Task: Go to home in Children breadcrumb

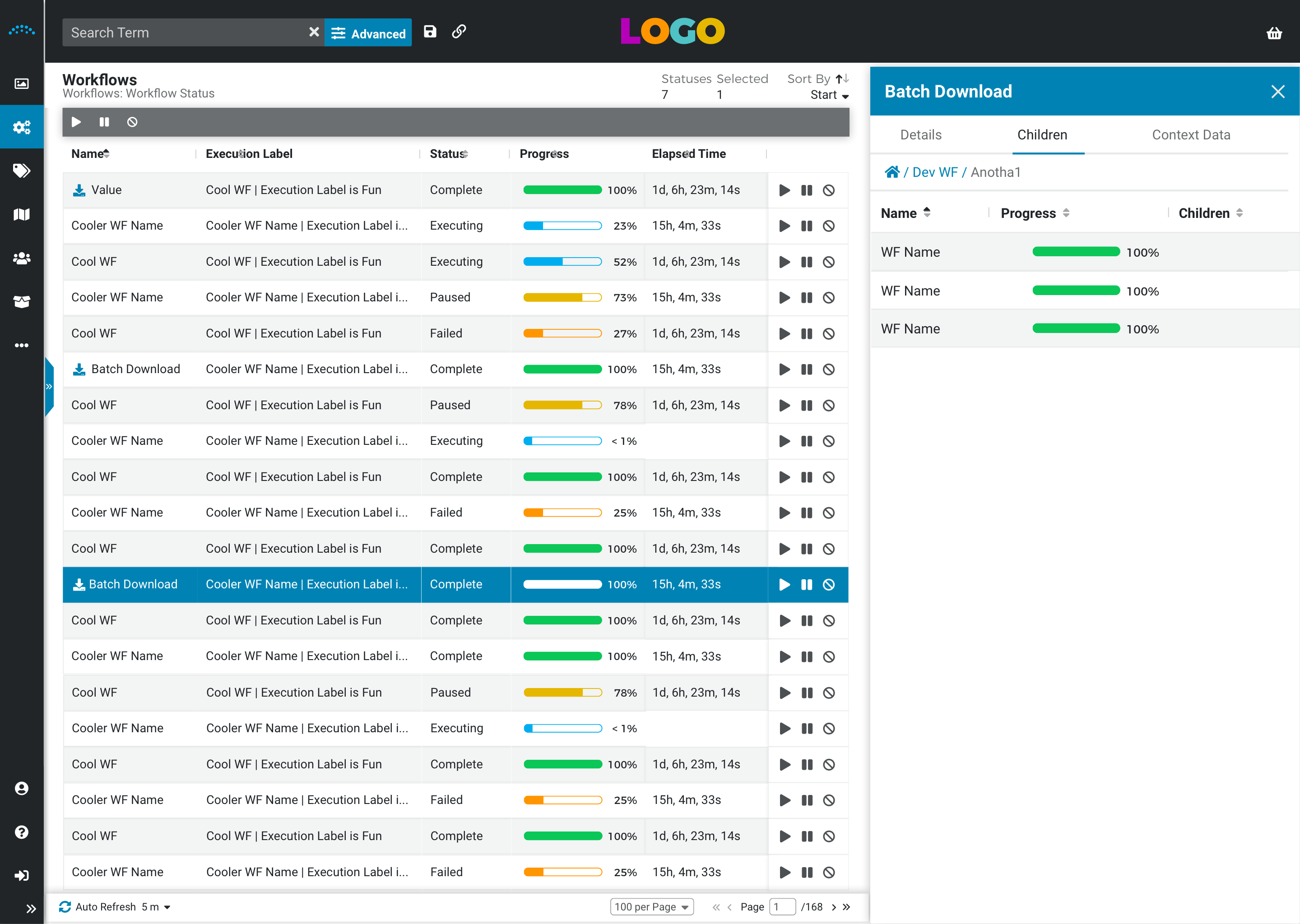Action: click(x=892, y=172)
